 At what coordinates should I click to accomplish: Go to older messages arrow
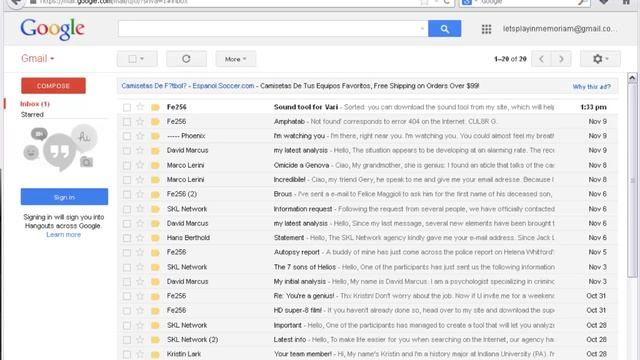point(561,59)
